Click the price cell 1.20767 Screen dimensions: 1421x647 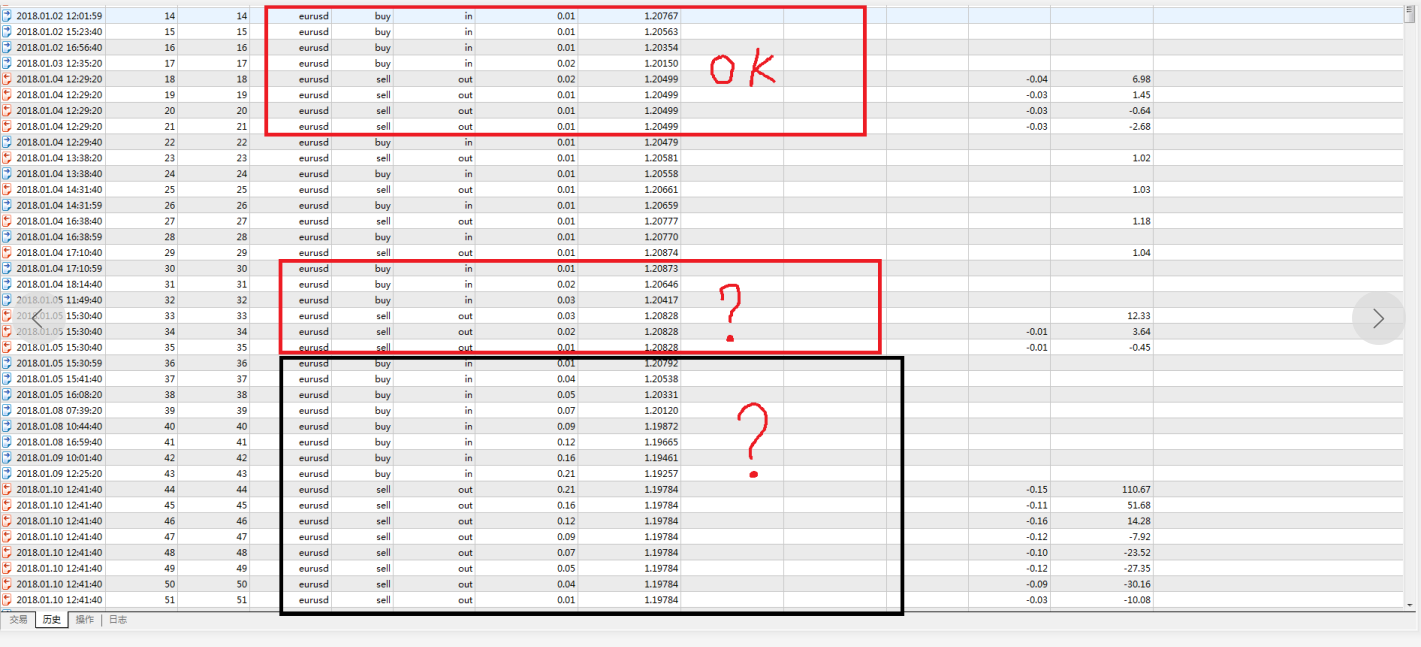[x=660, y=16]
